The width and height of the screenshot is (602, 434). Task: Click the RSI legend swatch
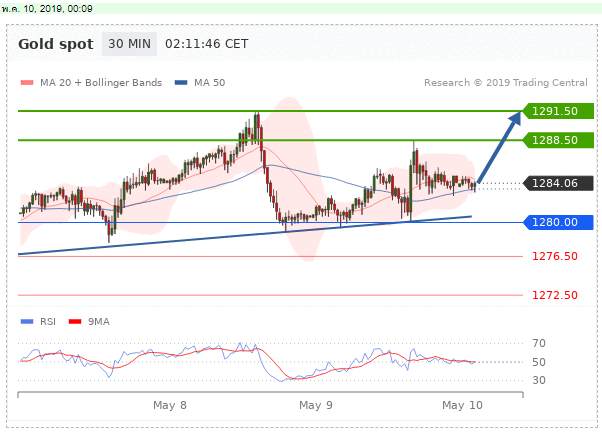(27, 321)
